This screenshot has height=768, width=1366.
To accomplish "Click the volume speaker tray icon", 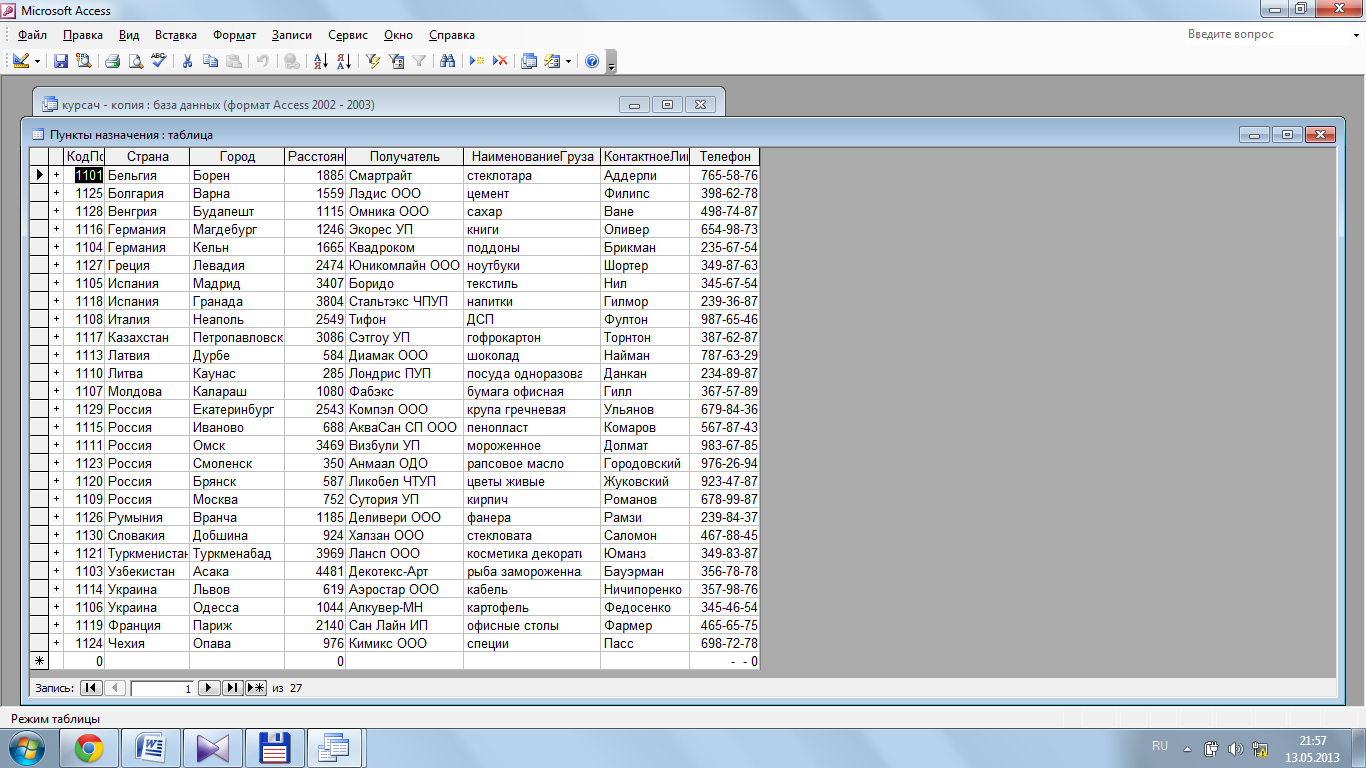I will click(1235, 748).
